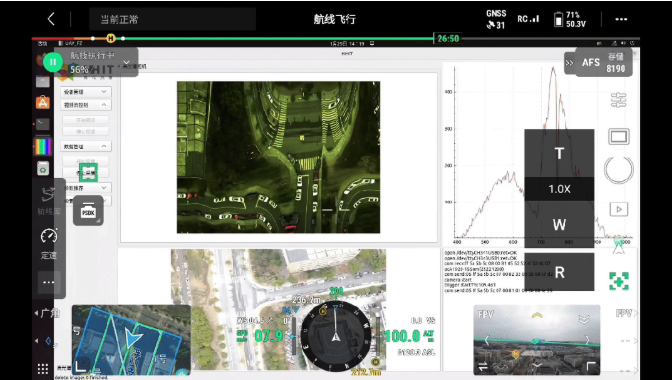Image resolution: width=672 pixels, height=380 pixels.
Task: Click lower button under 视频流控制
Action: click(86, 132)
